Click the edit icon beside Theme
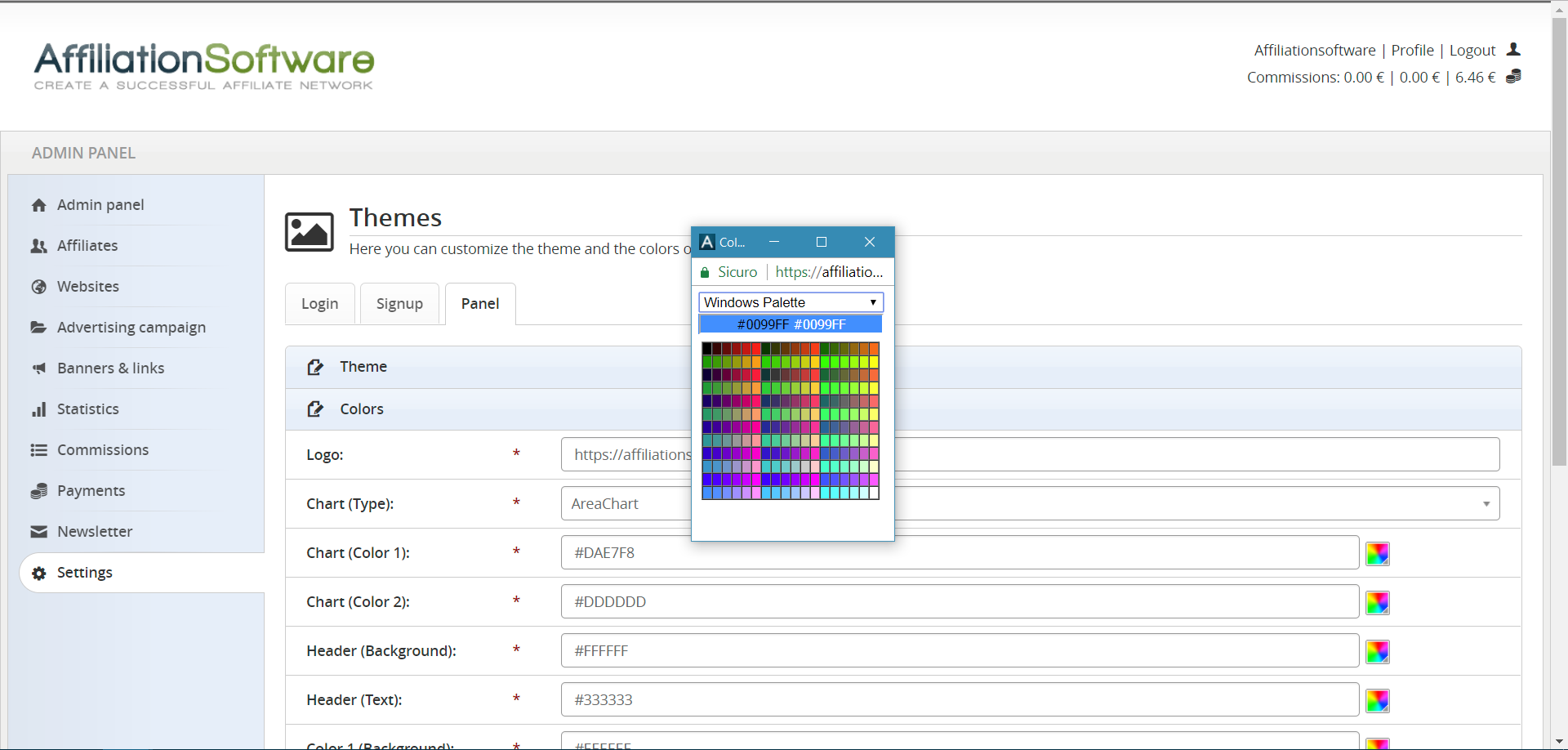 click(315, 367)
